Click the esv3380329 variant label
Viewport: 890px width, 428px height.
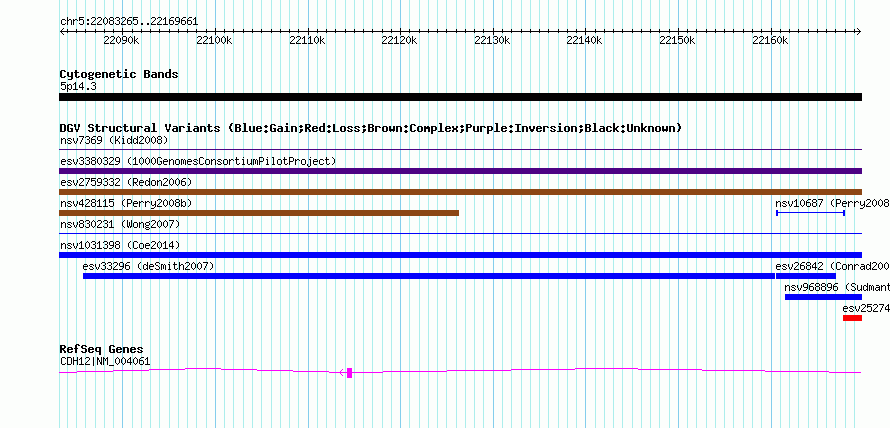[x=198, y=161]
